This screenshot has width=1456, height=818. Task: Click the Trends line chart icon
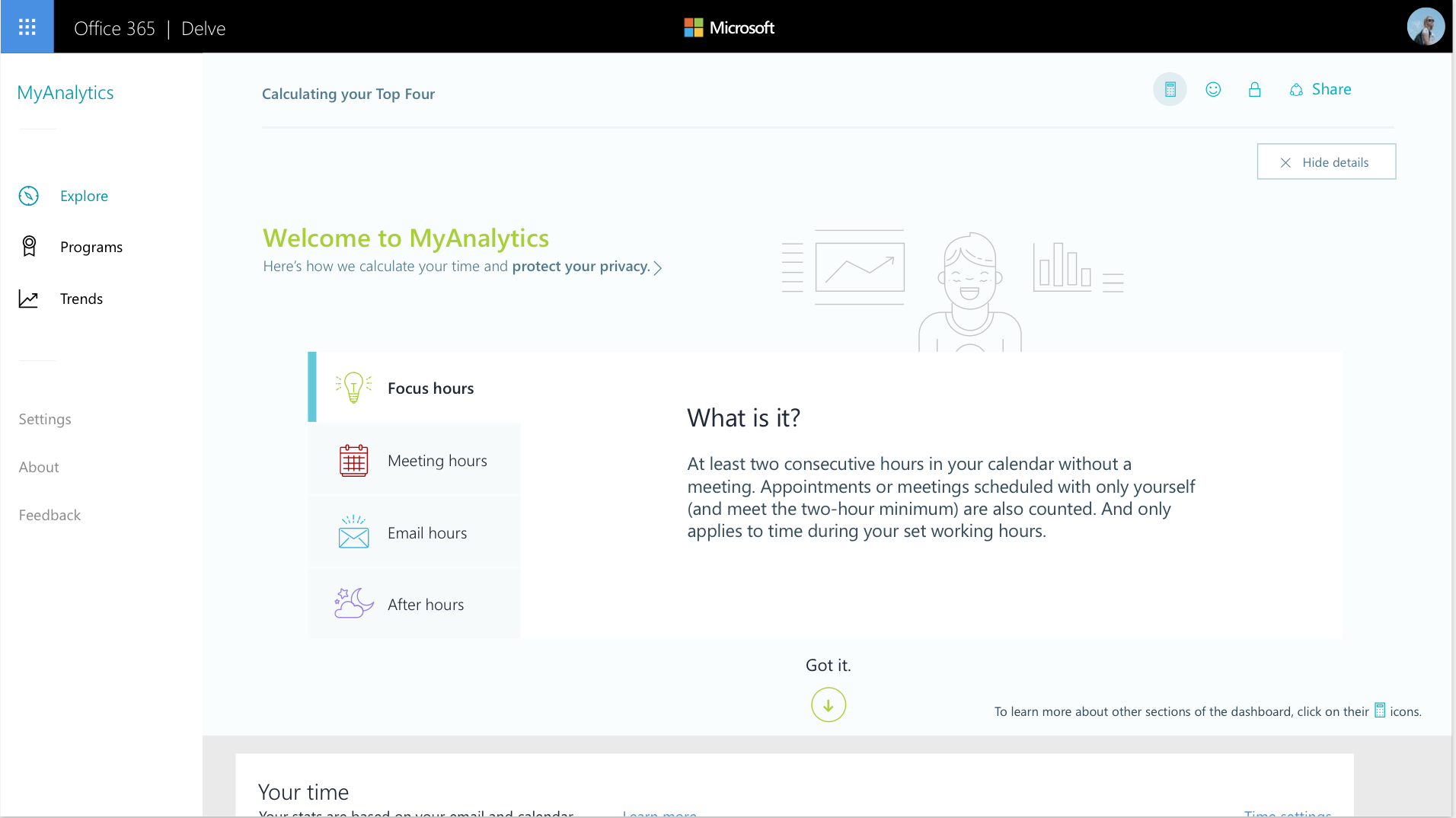click(29, 299)
